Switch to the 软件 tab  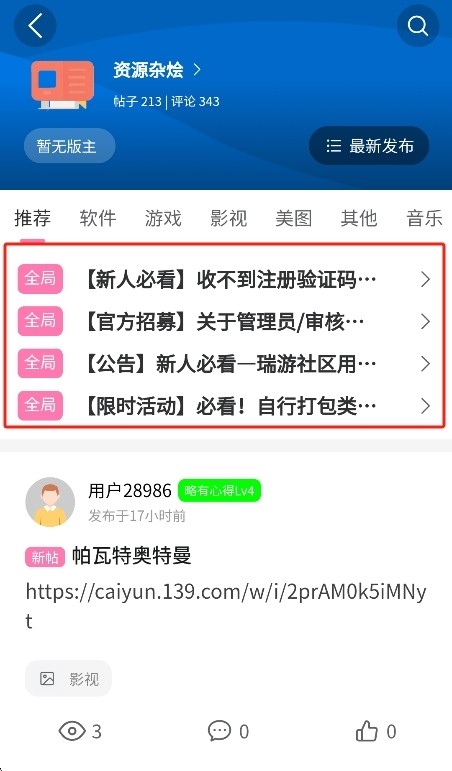coord(98,218)
